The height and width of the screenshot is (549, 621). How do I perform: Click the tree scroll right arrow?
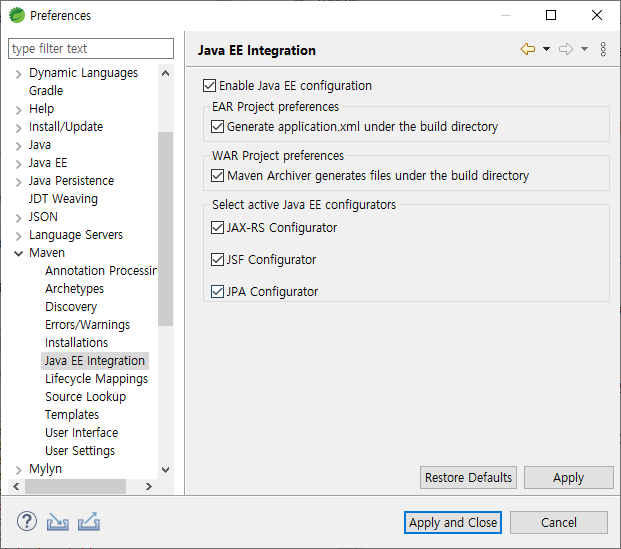149,486
